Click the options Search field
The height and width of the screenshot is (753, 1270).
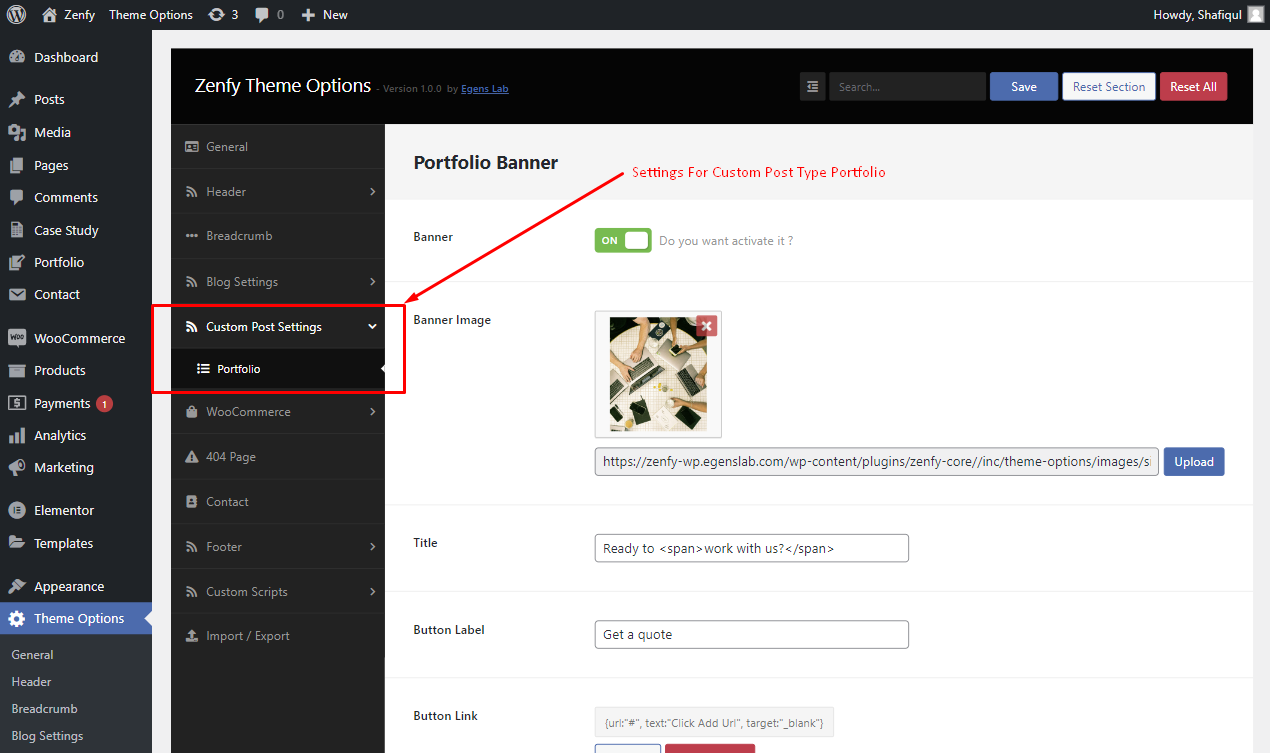tap(907, 87)
